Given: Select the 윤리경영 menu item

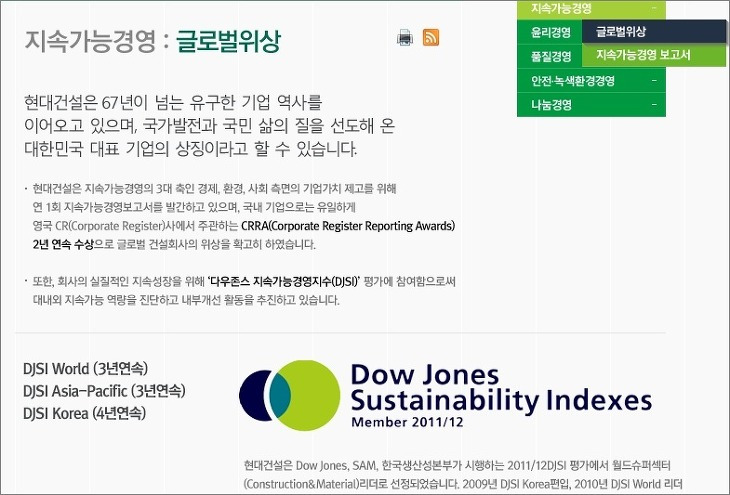Looking at the screenshot, I should [x=551, y=32].
